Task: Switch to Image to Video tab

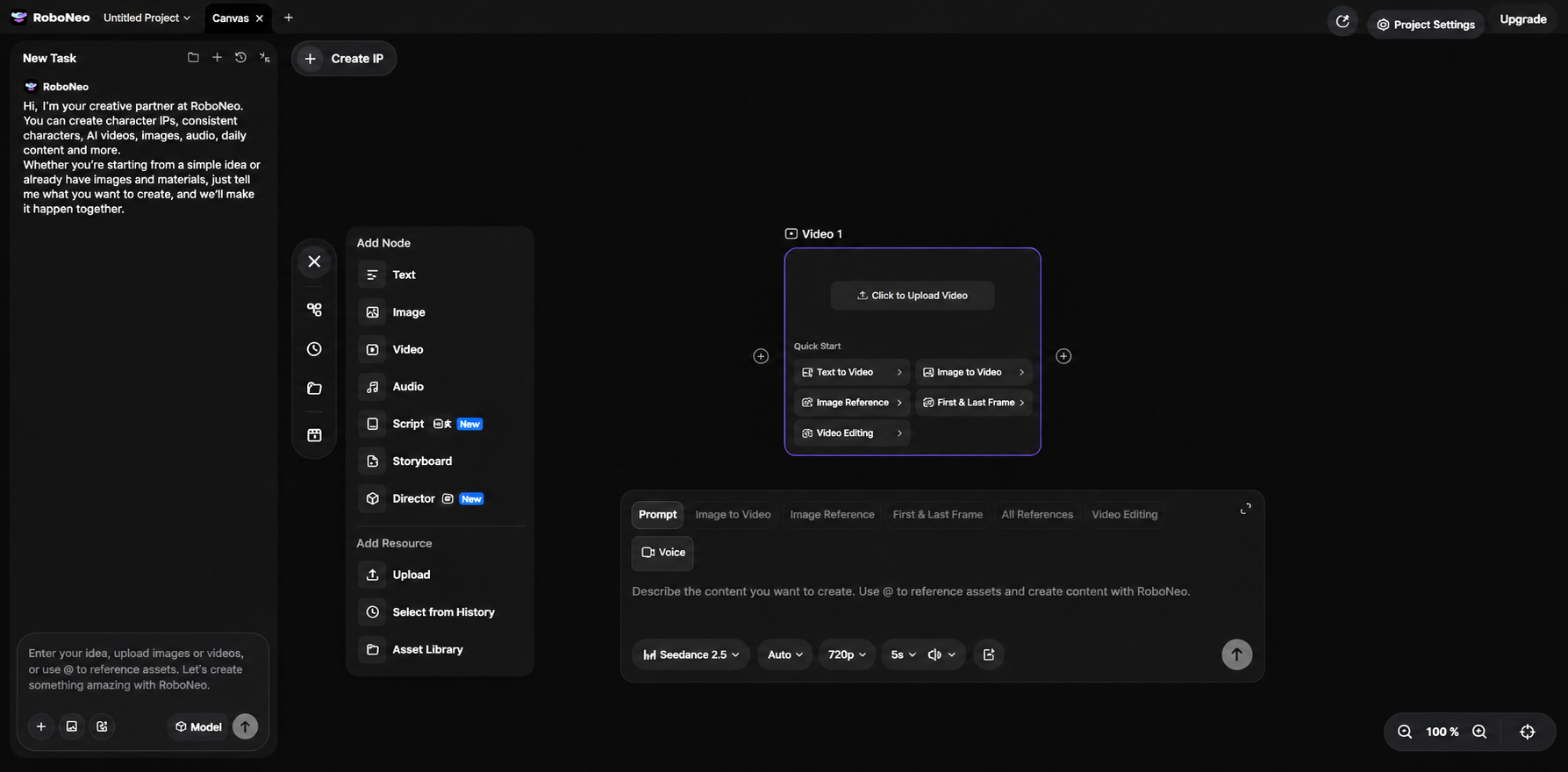Action: (x=733, y=515)
